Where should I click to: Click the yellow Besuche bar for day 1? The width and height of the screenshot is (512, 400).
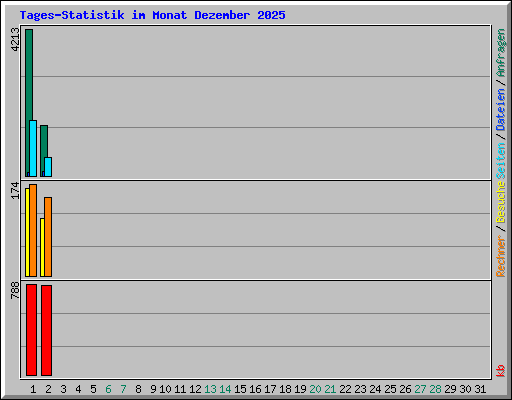[x=27, y=232]
